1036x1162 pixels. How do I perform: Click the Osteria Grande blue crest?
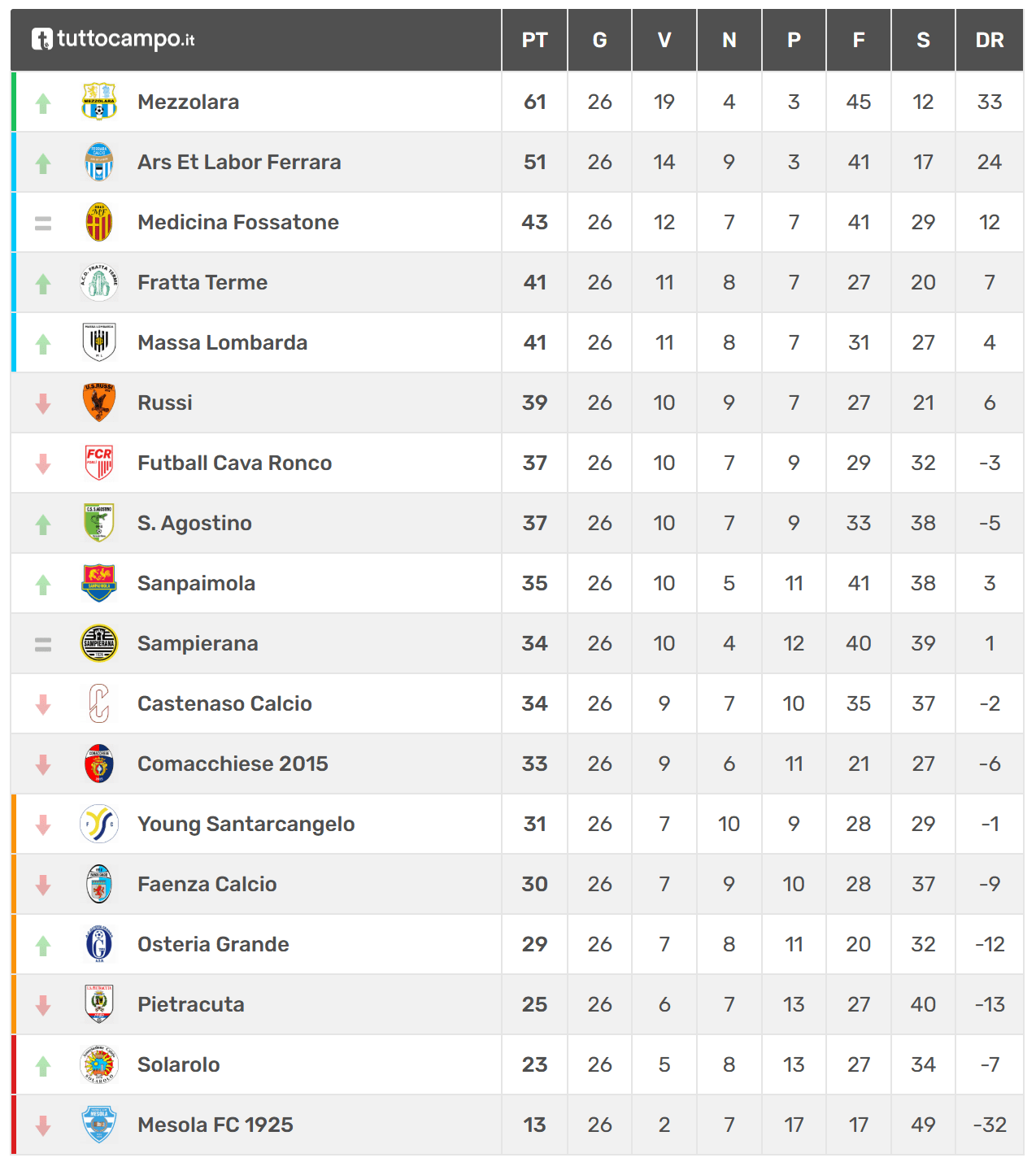tap(99, 944)
